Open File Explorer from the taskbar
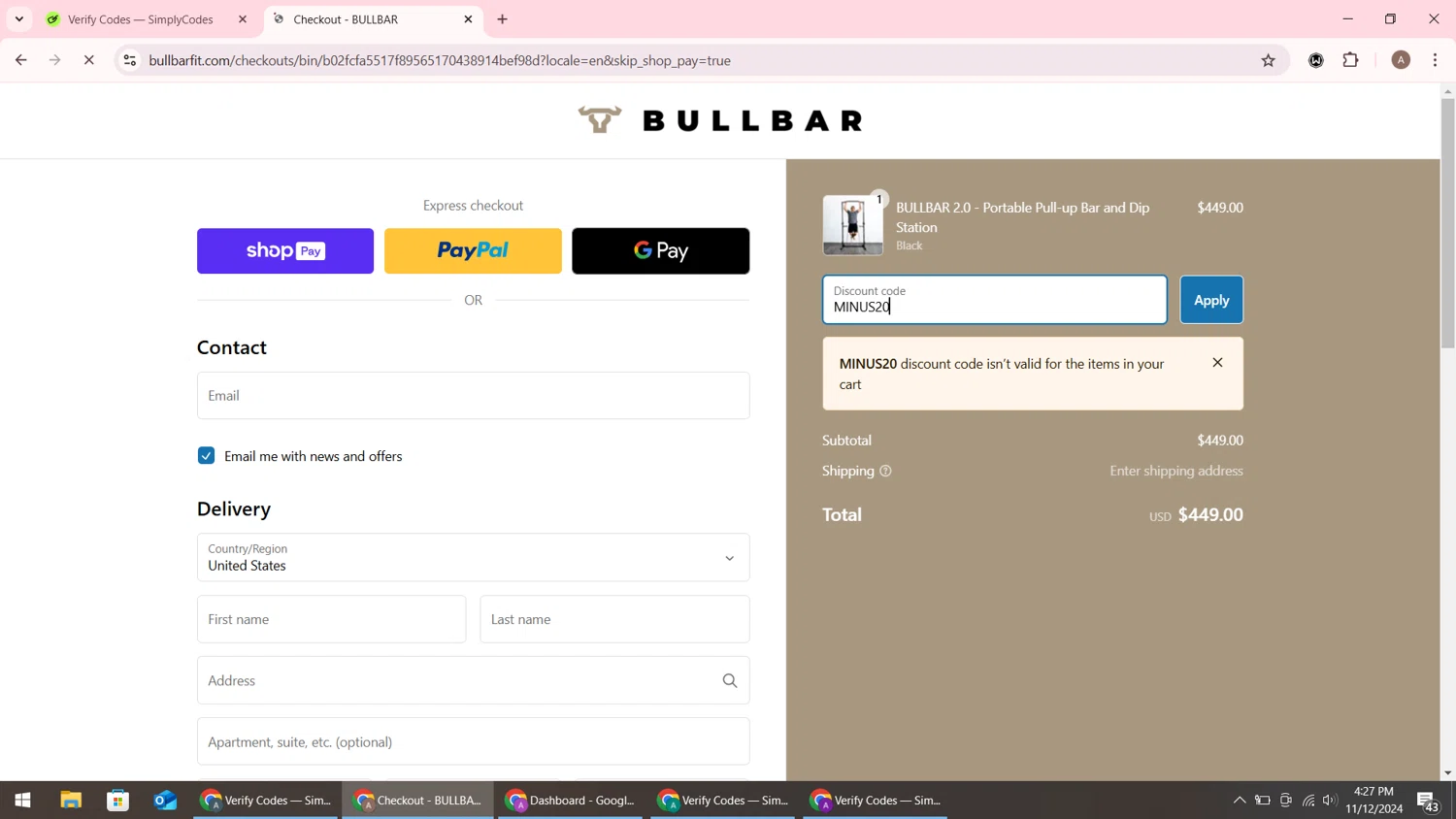 point(71,801)
